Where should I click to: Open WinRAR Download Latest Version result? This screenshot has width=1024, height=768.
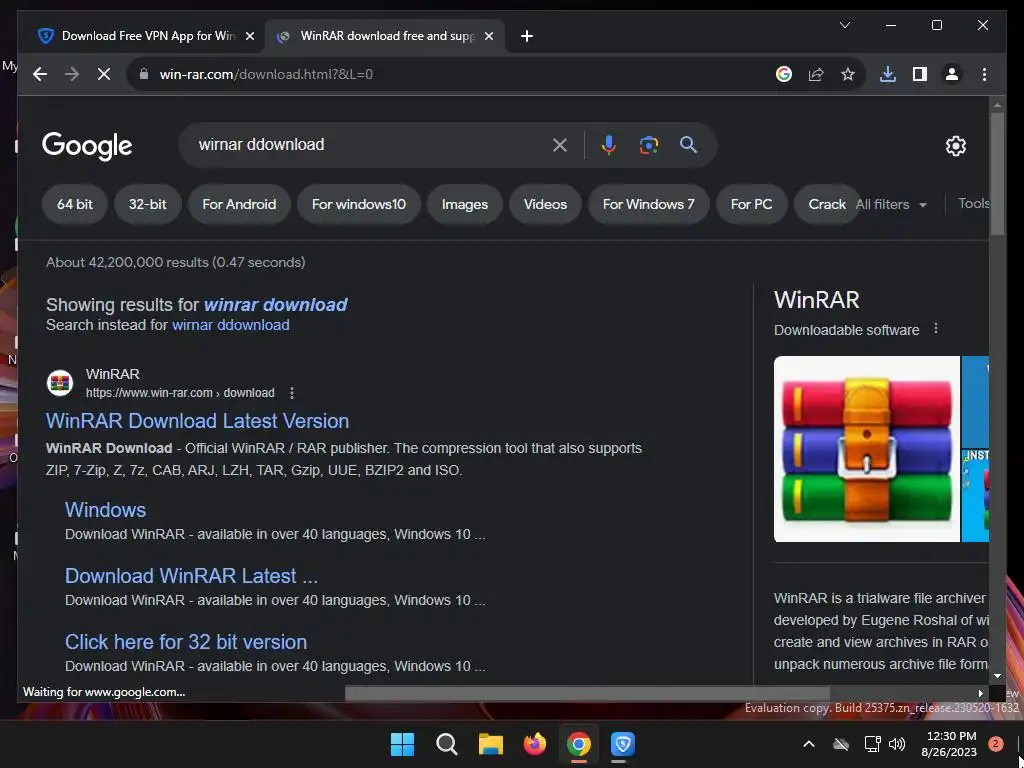point(197,421)
